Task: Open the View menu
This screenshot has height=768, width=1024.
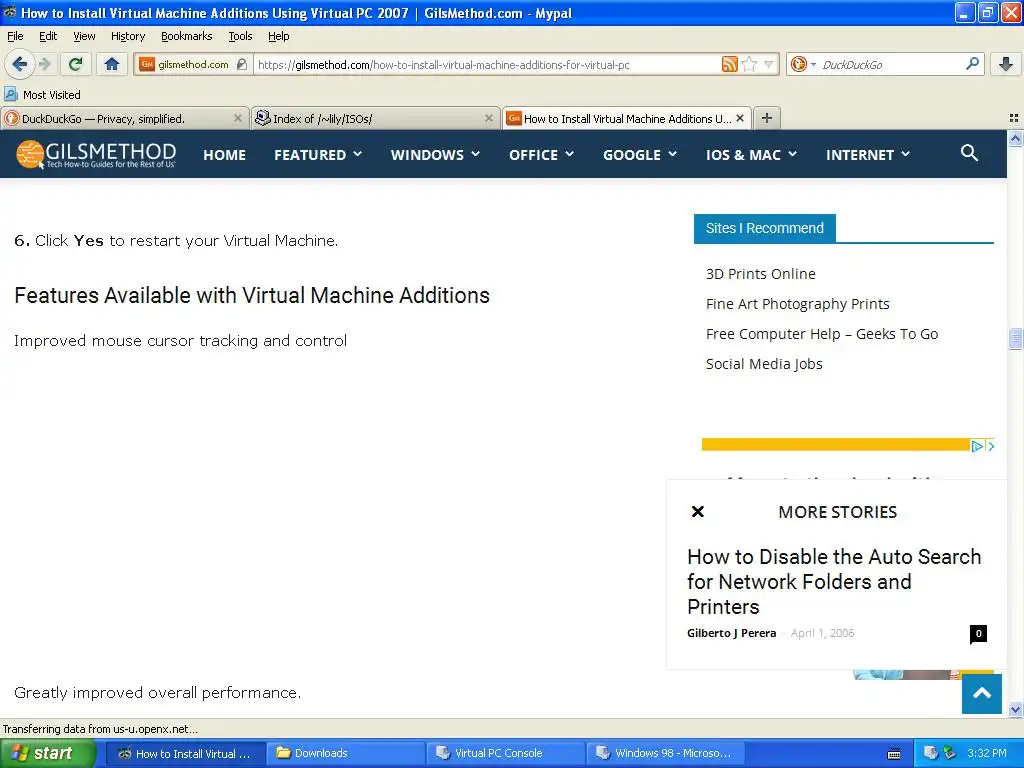Action: coord(84,36)
